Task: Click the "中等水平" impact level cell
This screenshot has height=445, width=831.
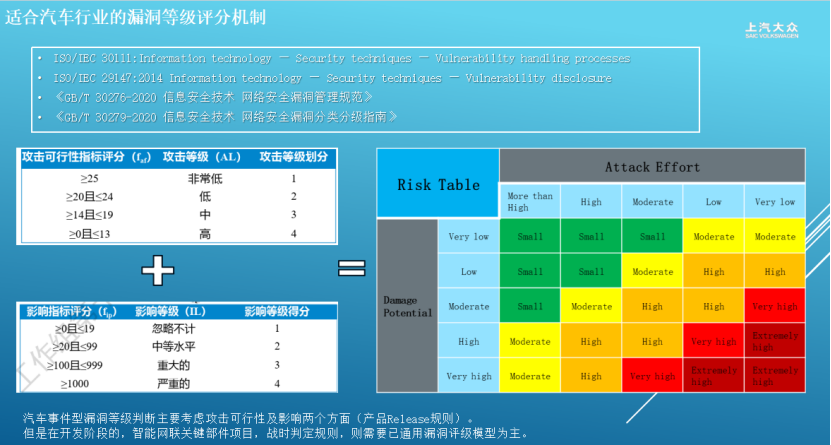Action: pyautogui.click(x=173, y=347)
